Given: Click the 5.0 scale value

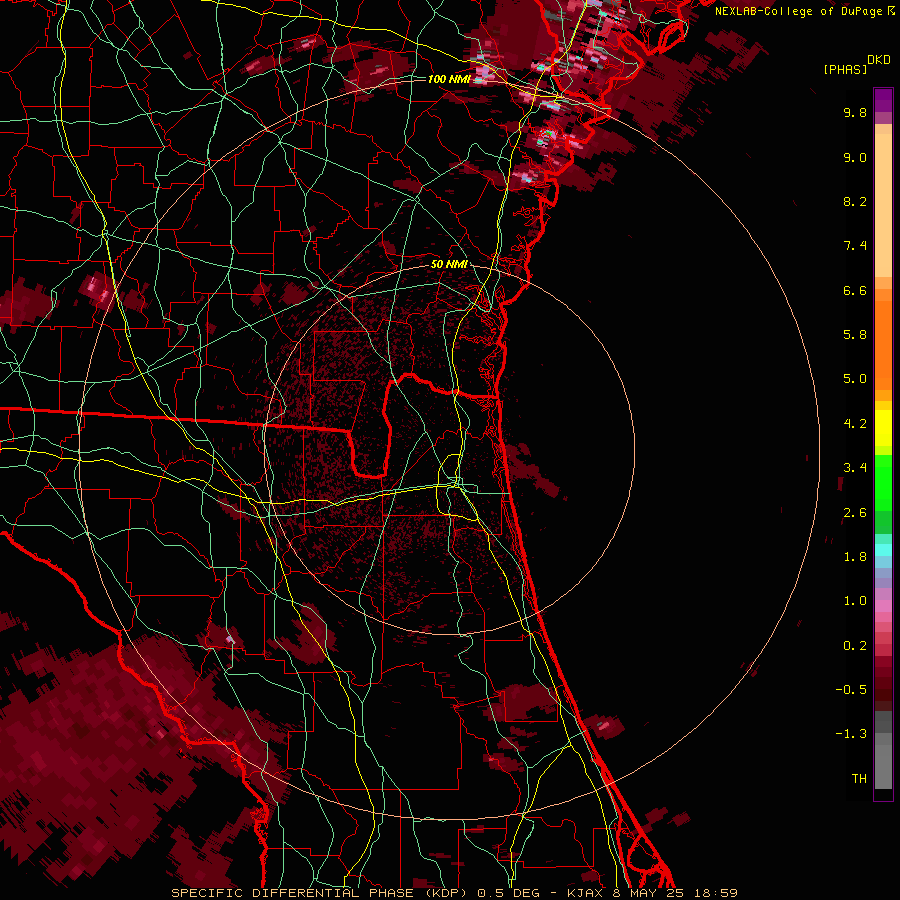Looking at the screenshot, I should coord(855,379).
